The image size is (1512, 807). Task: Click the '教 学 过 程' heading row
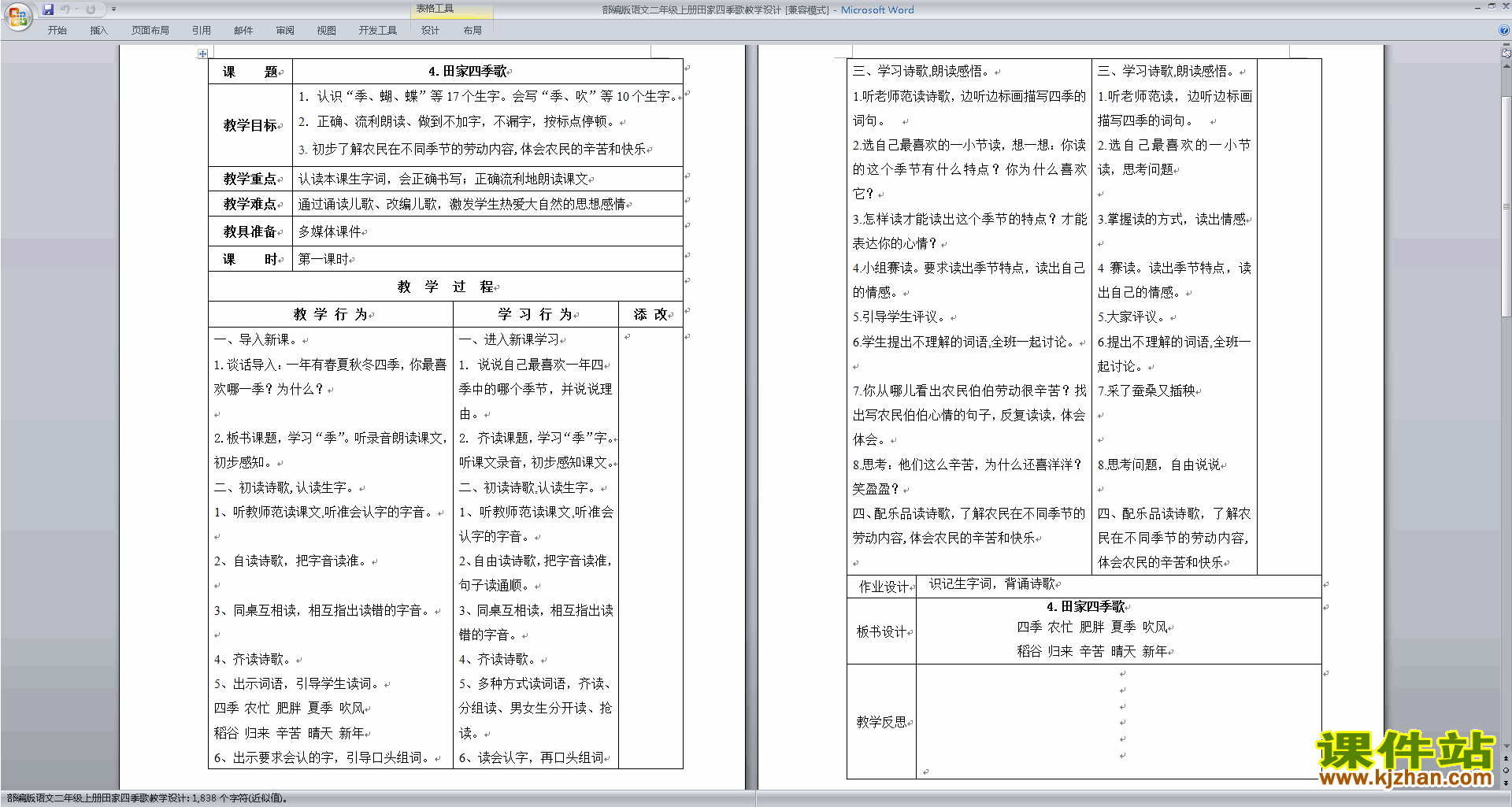coord(446,287)
